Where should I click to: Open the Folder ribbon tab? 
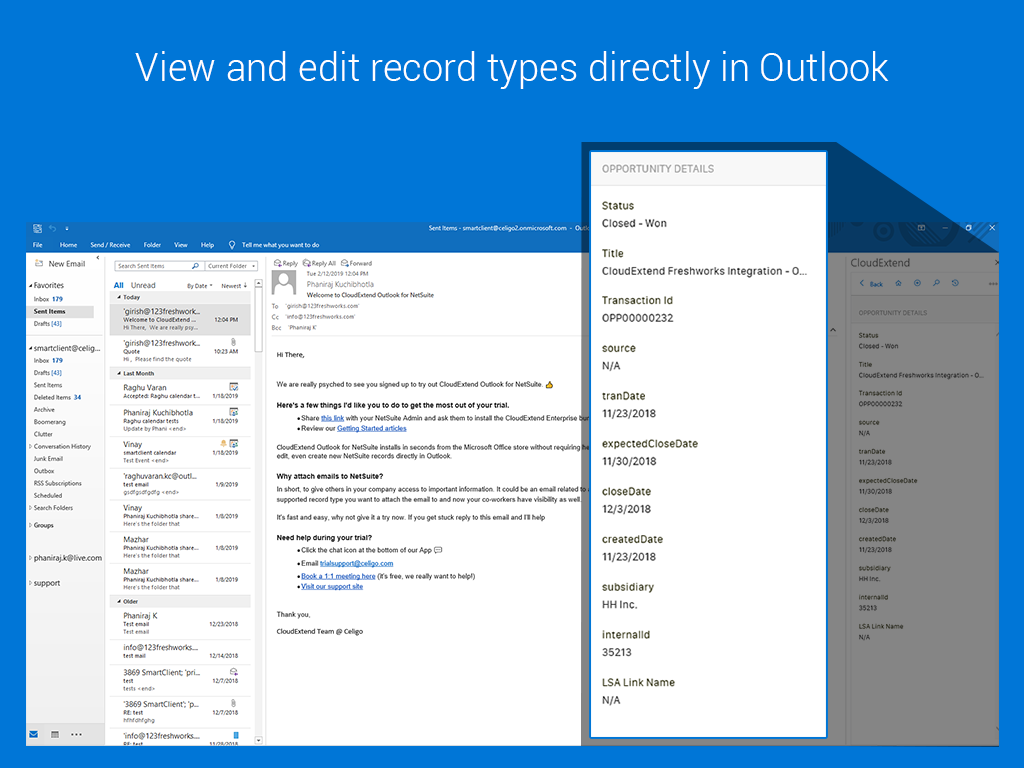pyautogui.click(x=152, y=245)
